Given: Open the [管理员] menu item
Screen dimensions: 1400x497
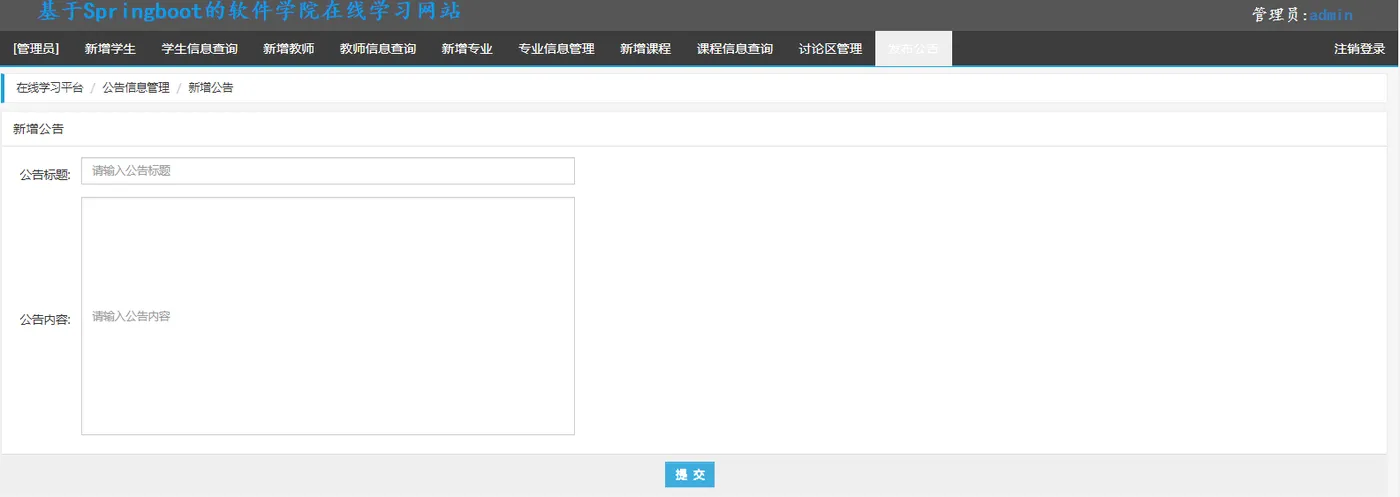Looking at the screenshot, I should coord(36,49).
